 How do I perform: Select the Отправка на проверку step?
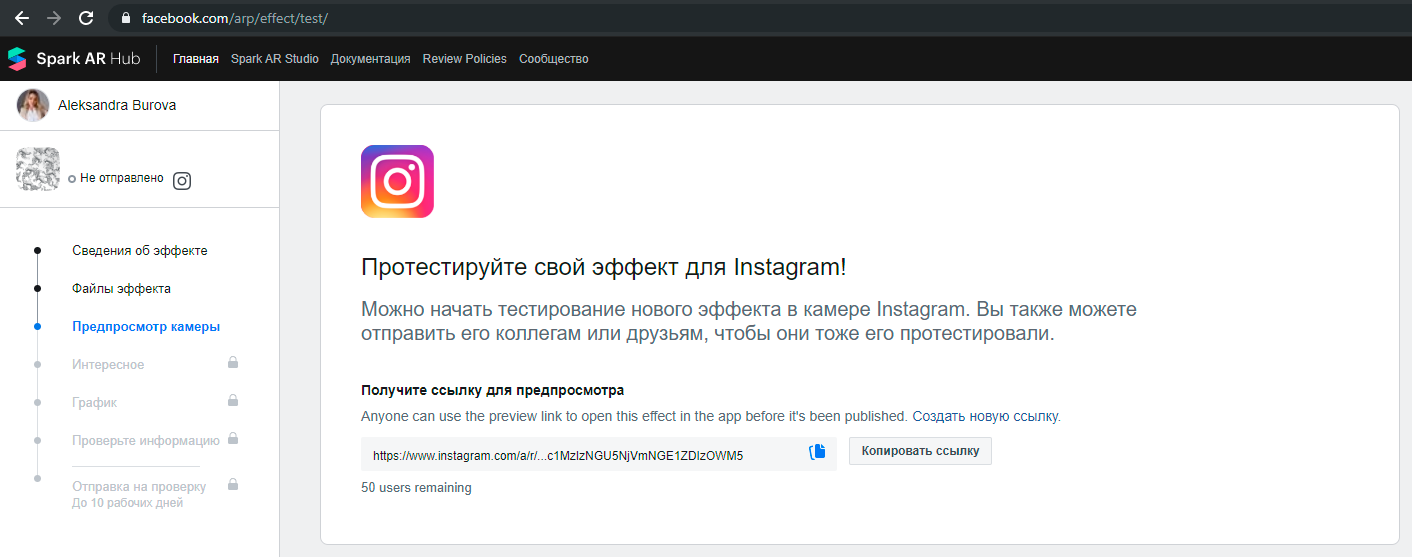coord(139,487)
